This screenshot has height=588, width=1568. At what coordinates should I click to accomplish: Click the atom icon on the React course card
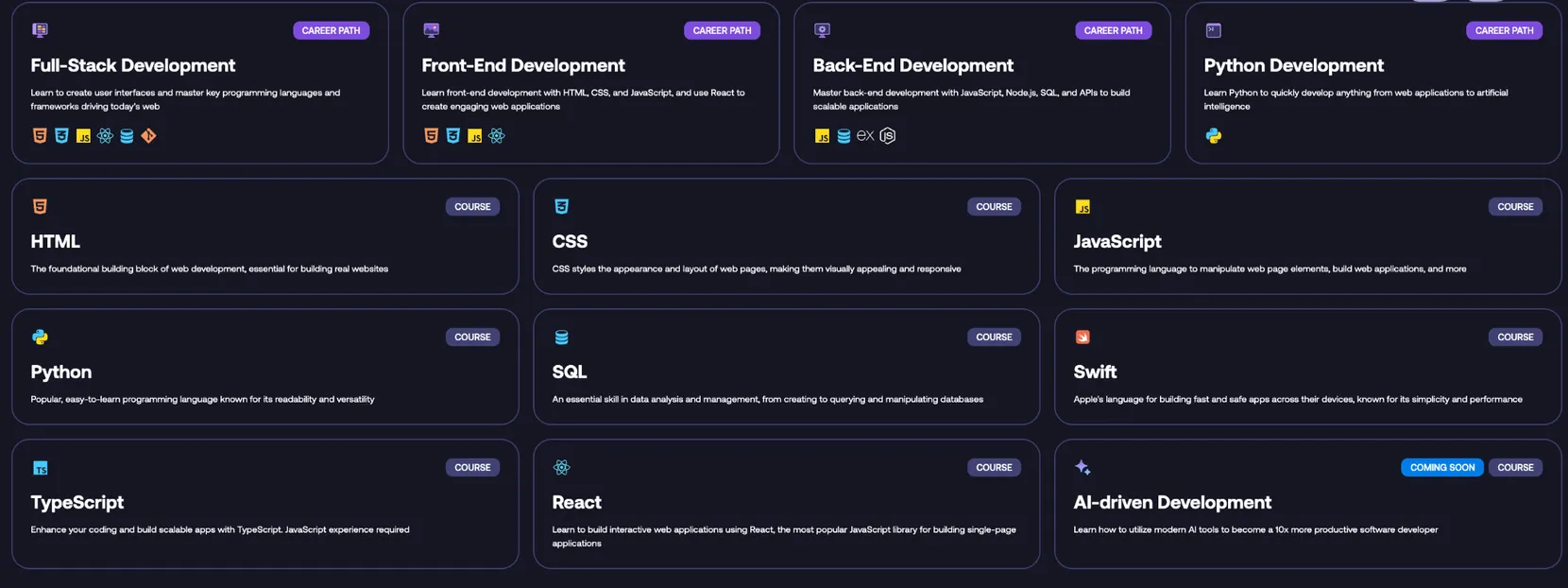point(561,467)
